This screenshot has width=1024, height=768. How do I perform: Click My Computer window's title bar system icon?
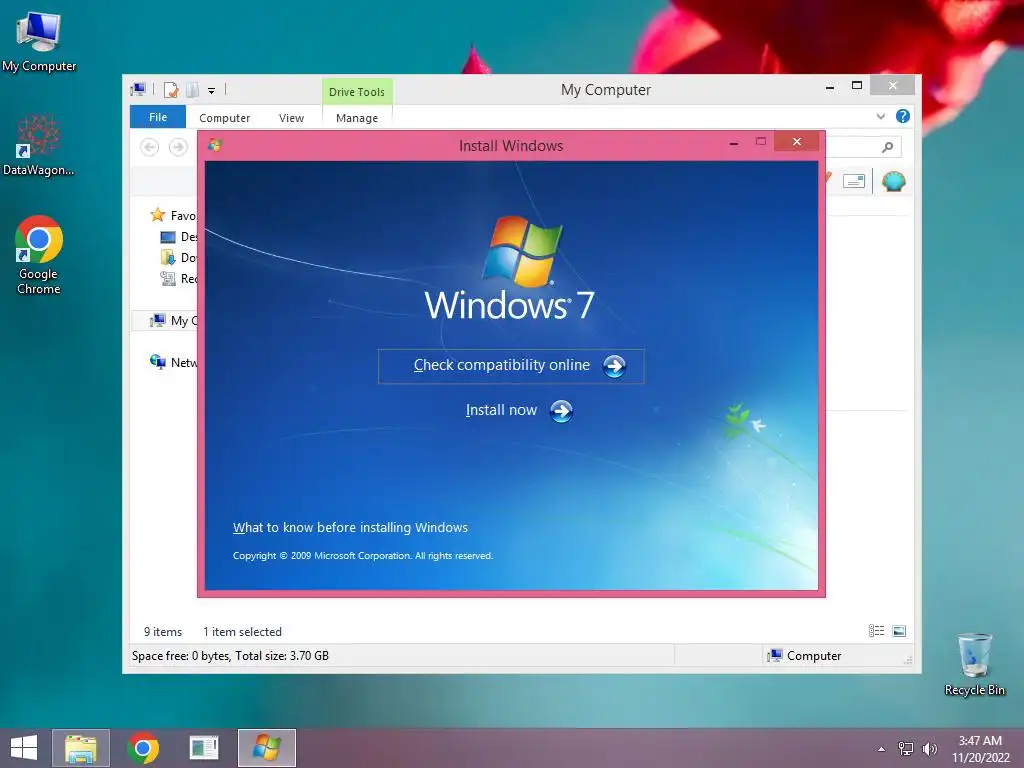[x=138, y=89]
